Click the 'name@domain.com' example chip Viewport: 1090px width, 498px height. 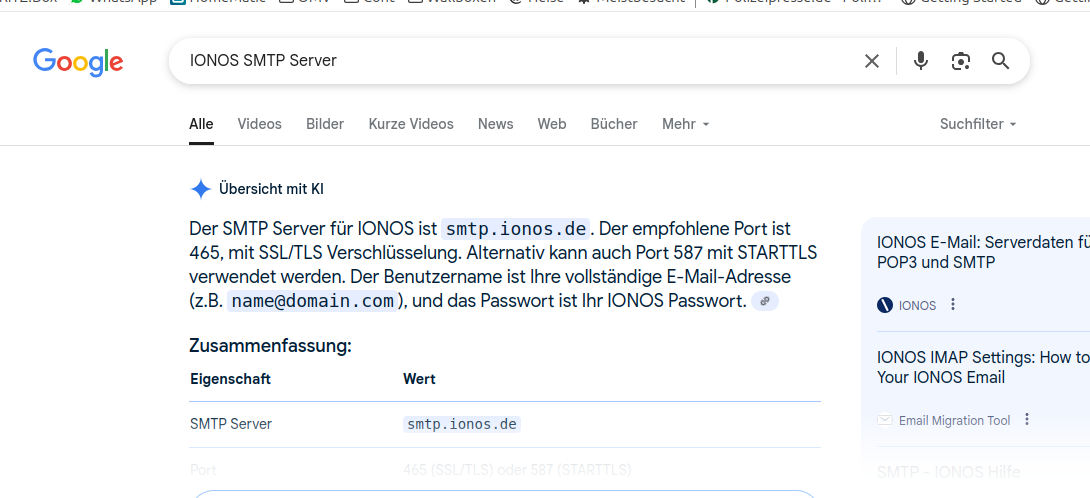point(313,301)
